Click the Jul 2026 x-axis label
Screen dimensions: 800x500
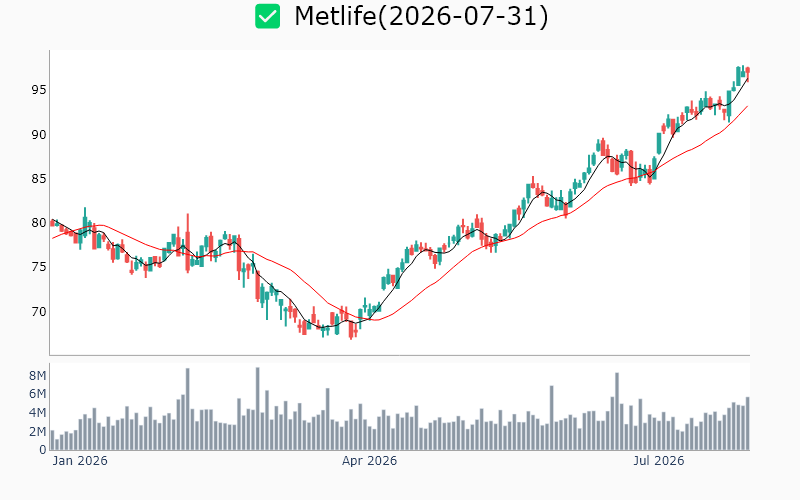click(659, 461)
